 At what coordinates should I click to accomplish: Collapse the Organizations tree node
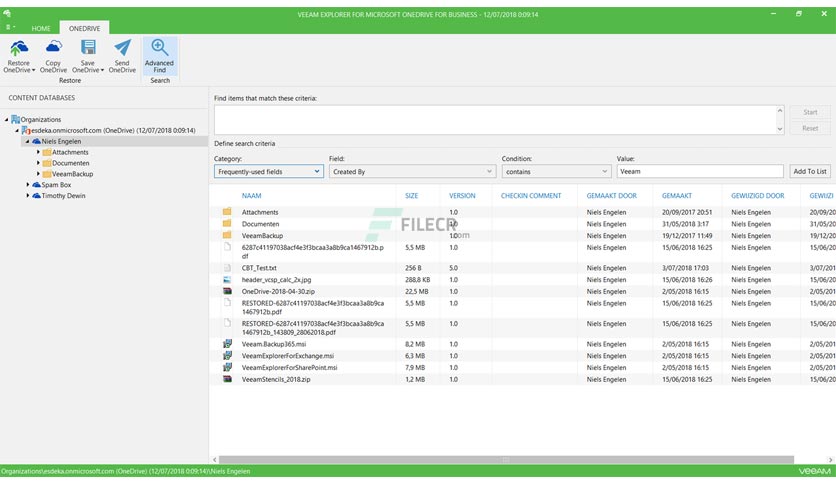[x=6, y=120]
